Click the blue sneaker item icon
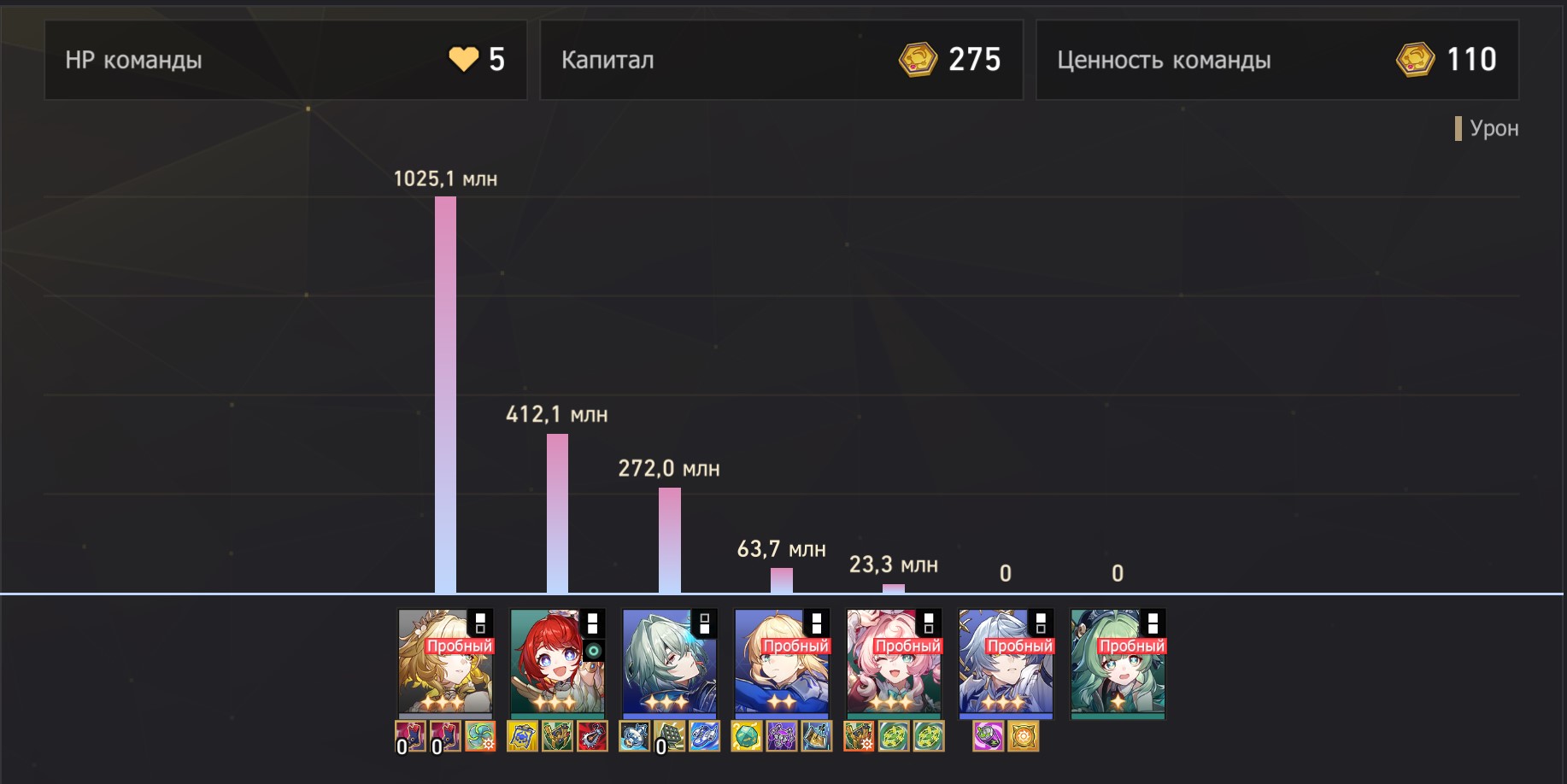1567x784 pixels. pos(705,736)
